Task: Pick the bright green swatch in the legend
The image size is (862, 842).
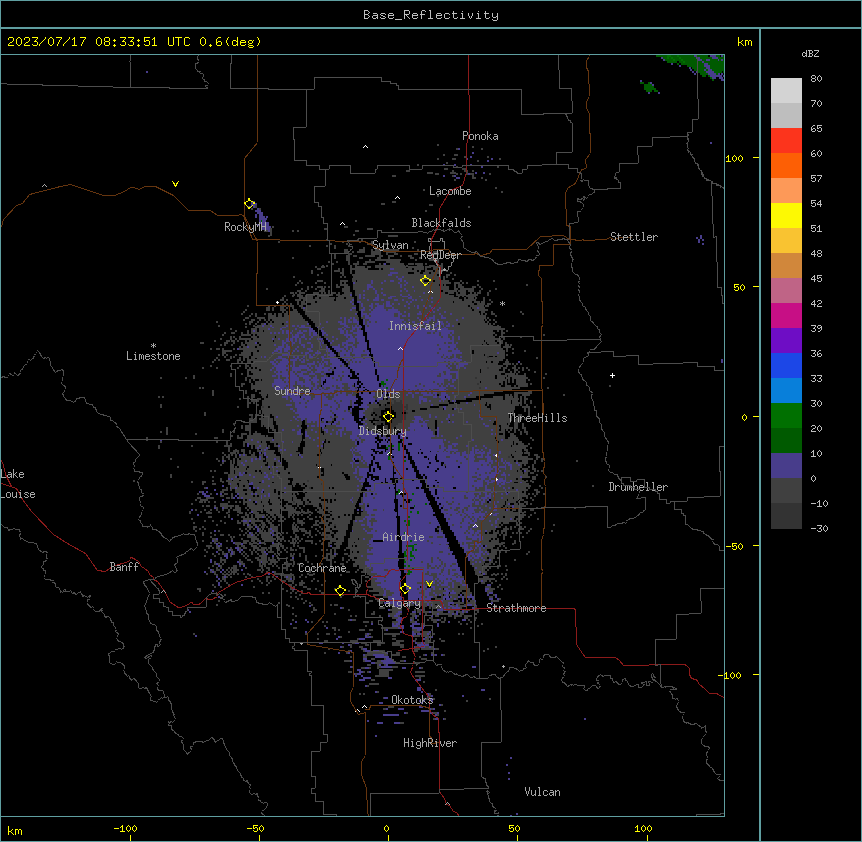Action: [786, 416]
